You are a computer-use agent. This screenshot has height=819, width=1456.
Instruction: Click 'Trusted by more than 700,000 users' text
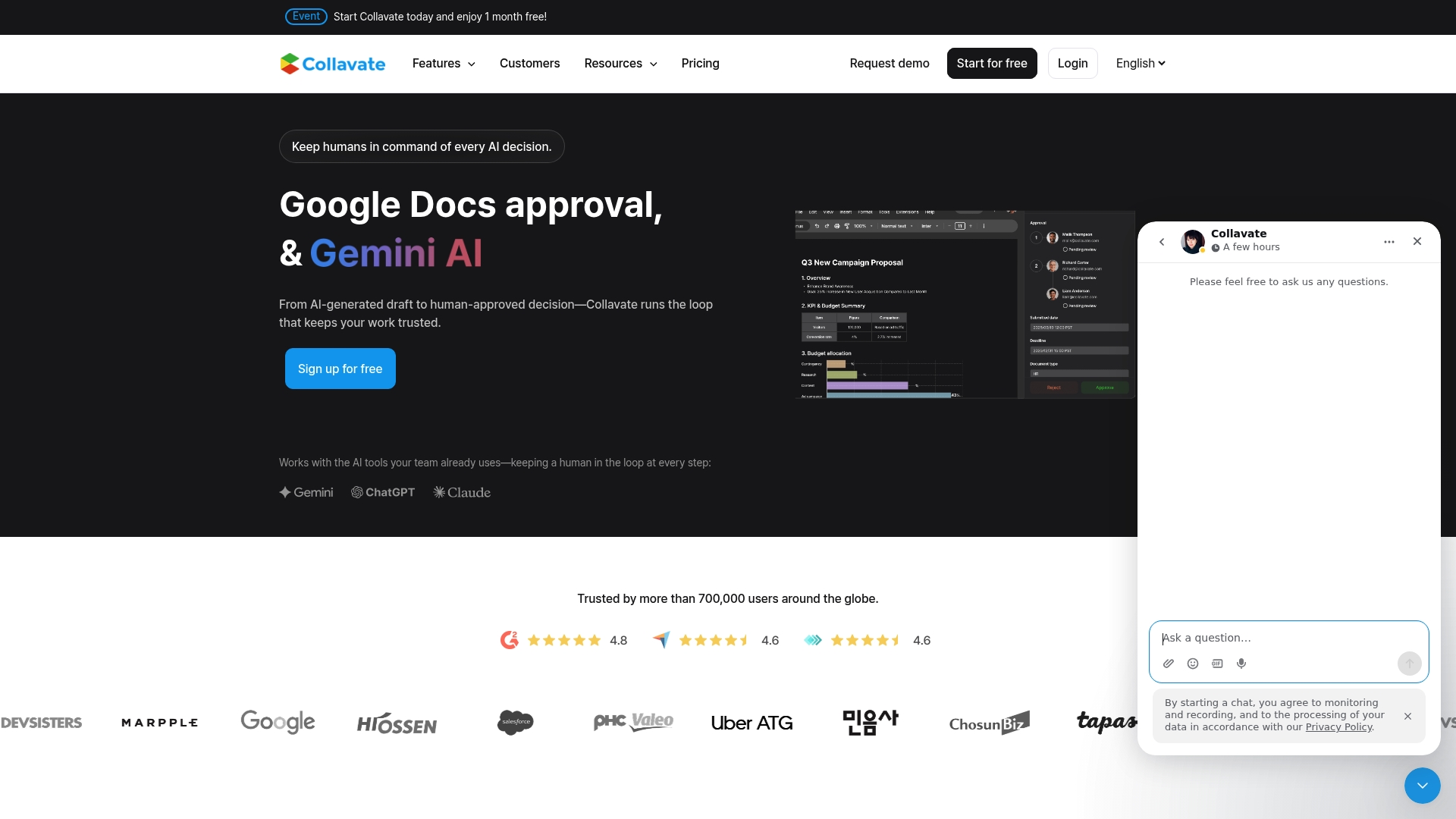728,599
